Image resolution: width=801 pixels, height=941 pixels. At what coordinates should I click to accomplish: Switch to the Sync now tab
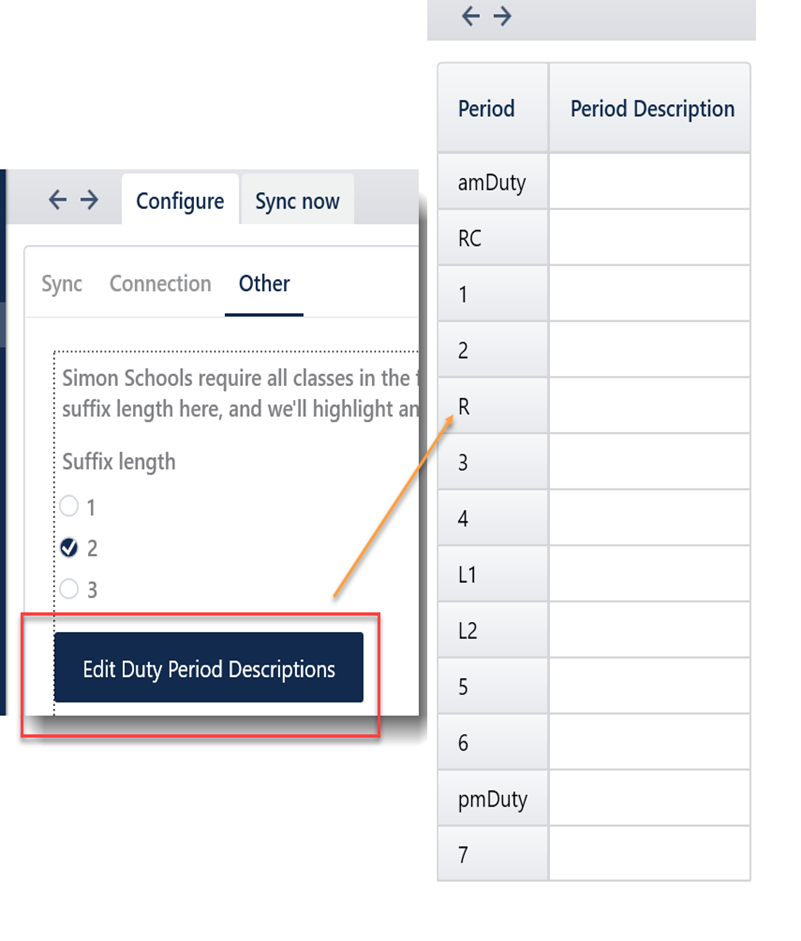[x=297, y=201]
